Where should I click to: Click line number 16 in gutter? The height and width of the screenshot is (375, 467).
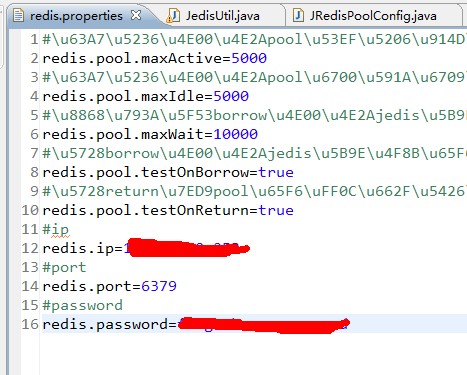point(30,324)
